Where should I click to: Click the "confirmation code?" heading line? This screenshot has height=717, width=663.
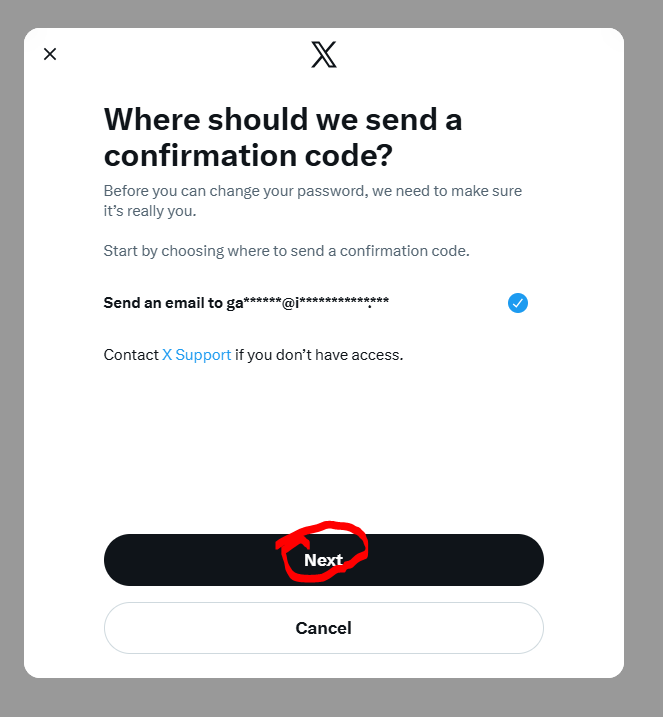click(248, 156)
